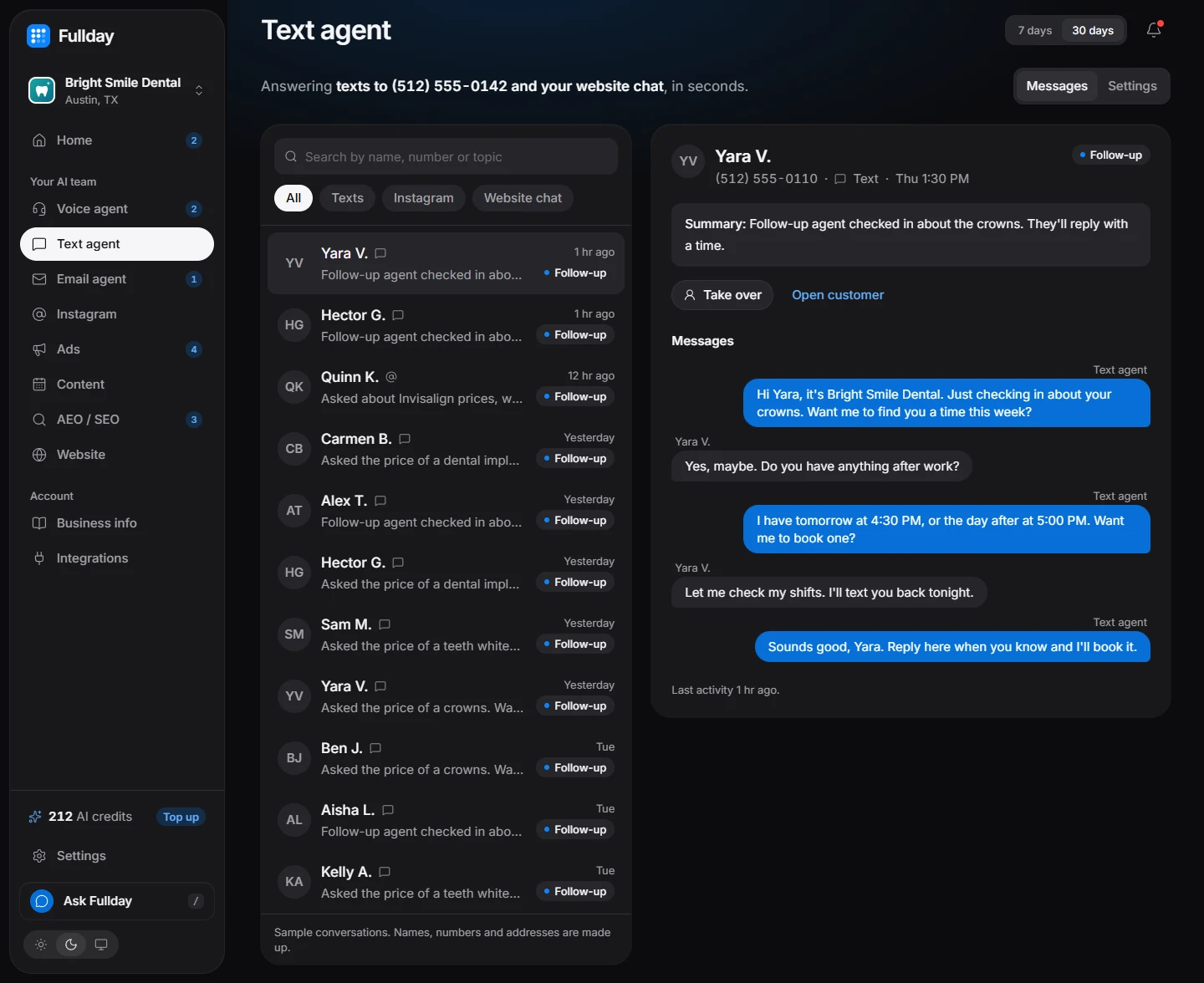Click the Email agent envelope icon
Viewport: 1204px width, 983px height.
pyautogui.click(x=39, y=279)
